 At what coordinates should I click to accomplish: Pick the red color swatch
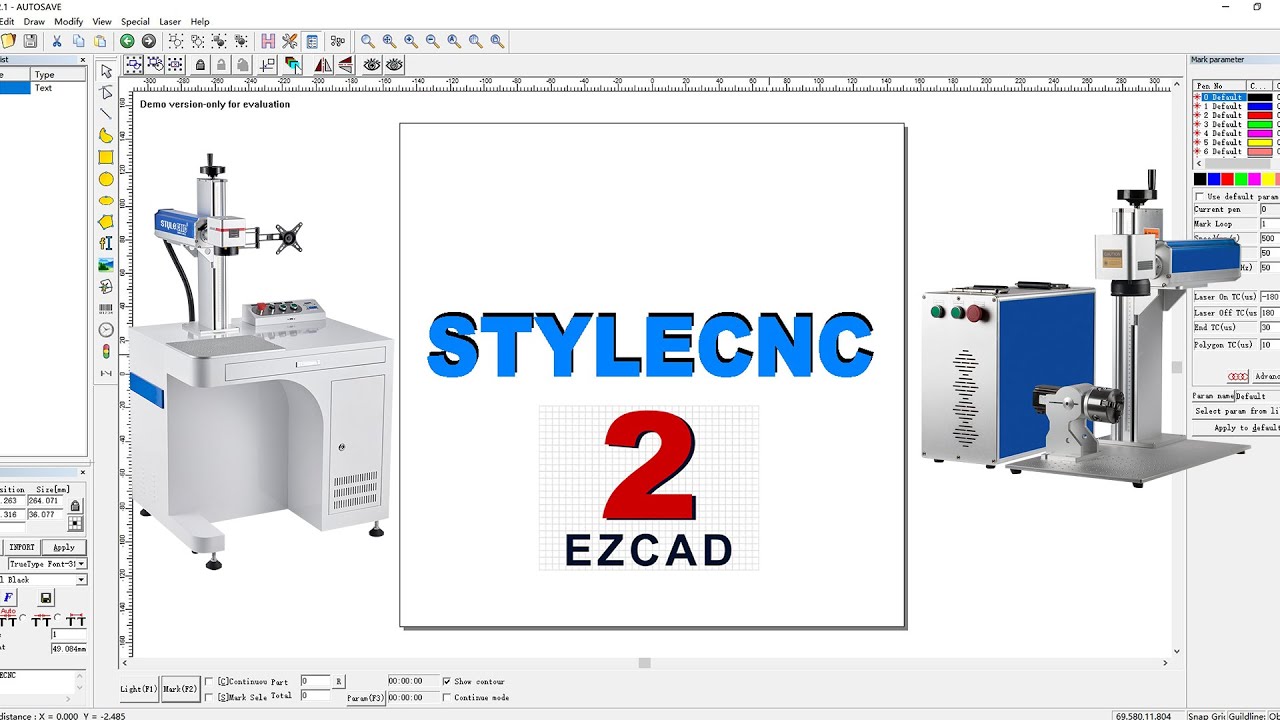click(1227, 179)
